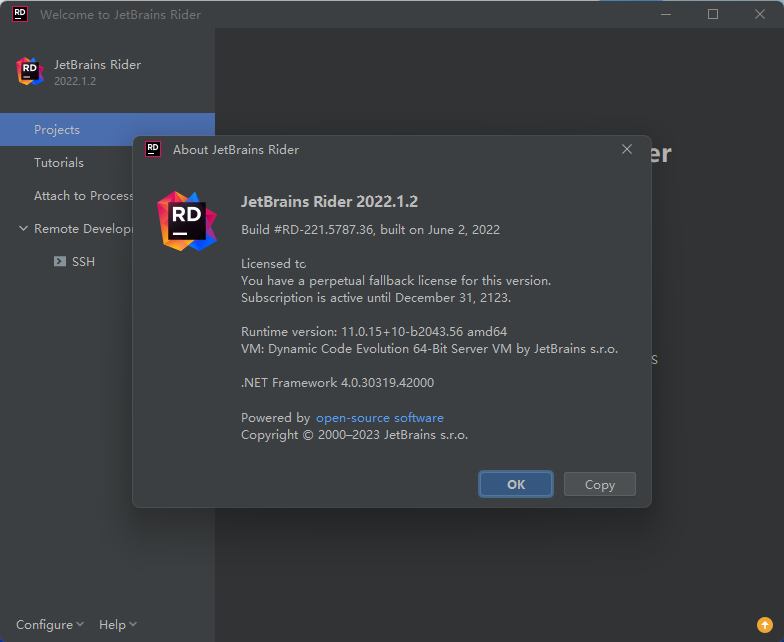Copy the About information with Copy button

click(x=600, y=484)
